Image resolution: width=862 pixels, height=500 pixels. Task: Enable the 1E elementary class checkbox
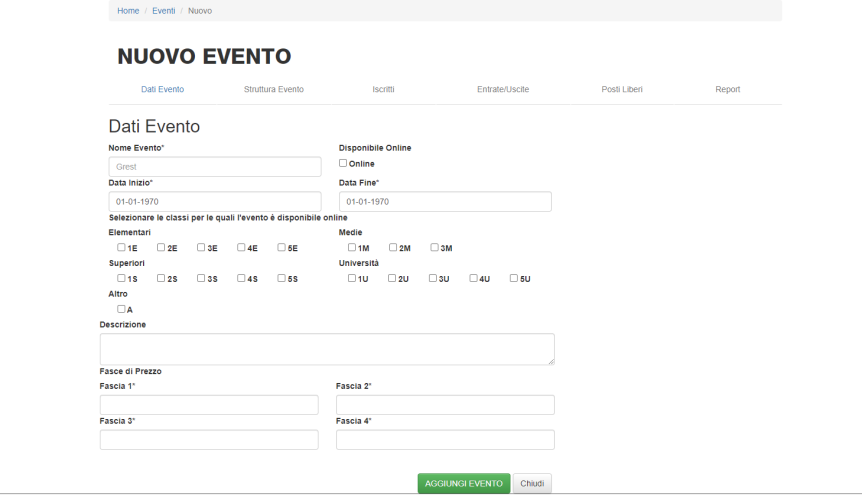121,247
